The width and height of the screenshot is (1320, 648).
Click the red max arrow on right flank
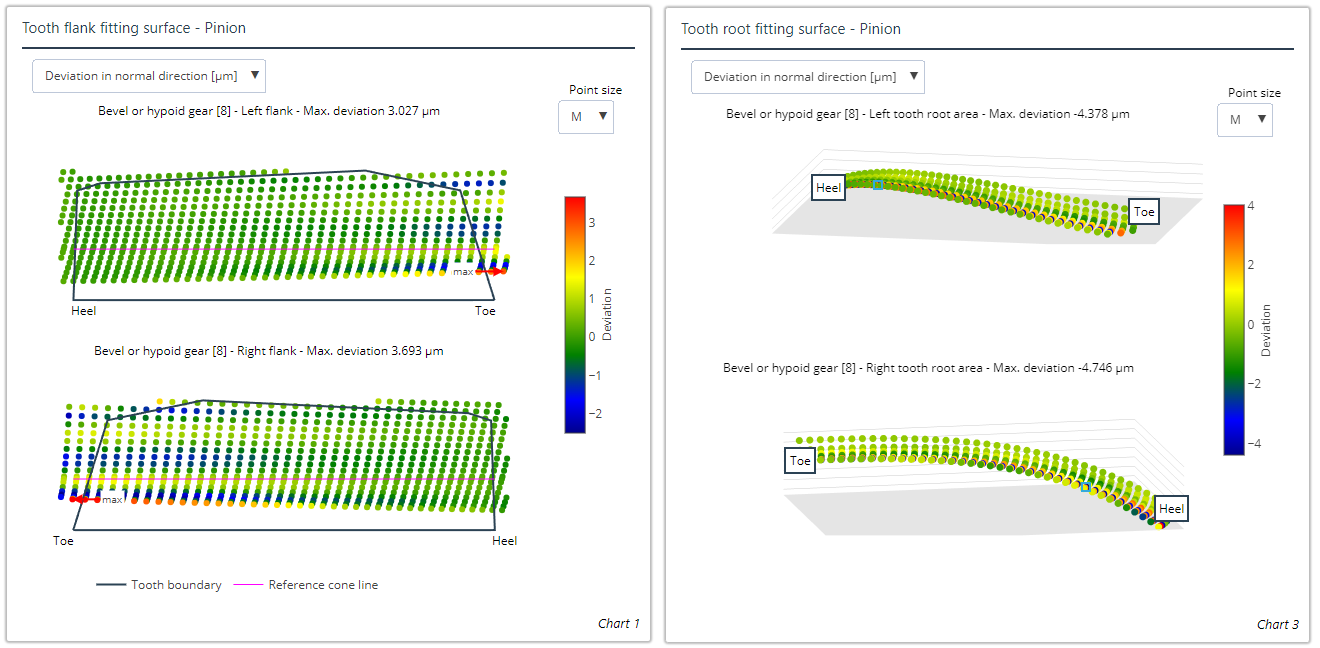coord(85,499)
